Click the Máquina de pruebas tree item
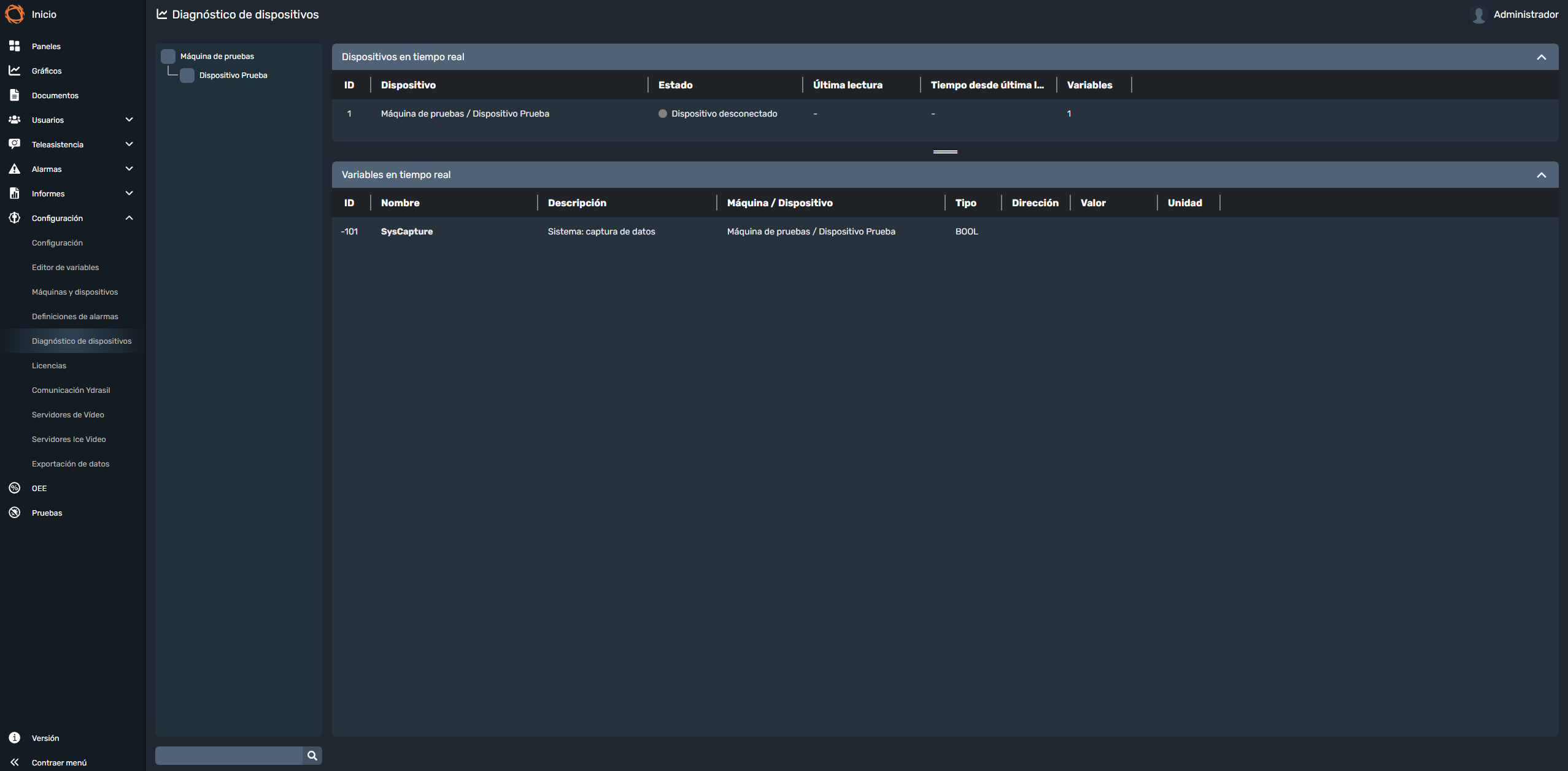The height and width of the screenshot is (771, 1568). [x=217, y=56]
